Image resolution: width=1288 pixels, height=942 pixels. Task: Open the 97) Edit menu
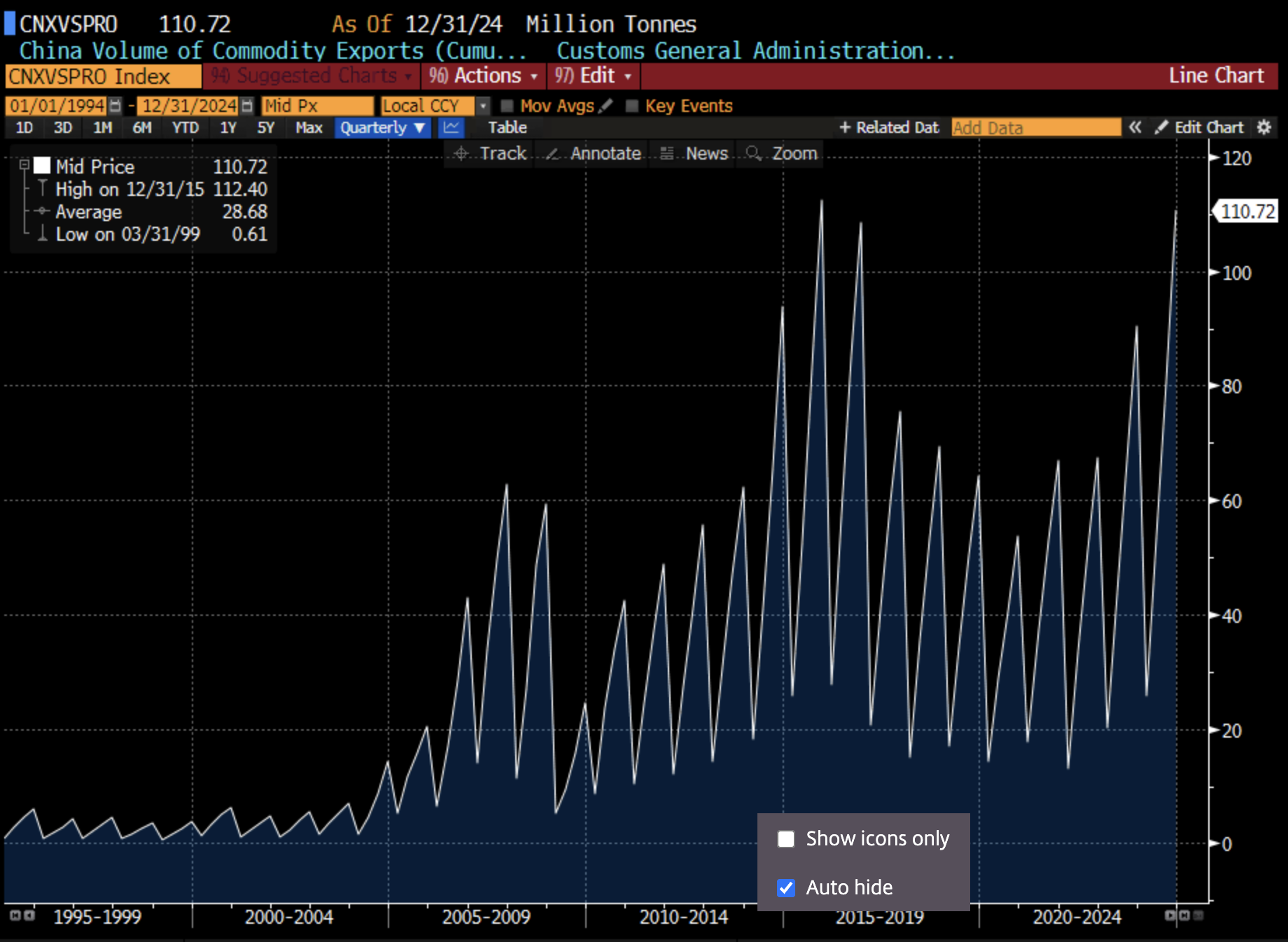(594, 76)
